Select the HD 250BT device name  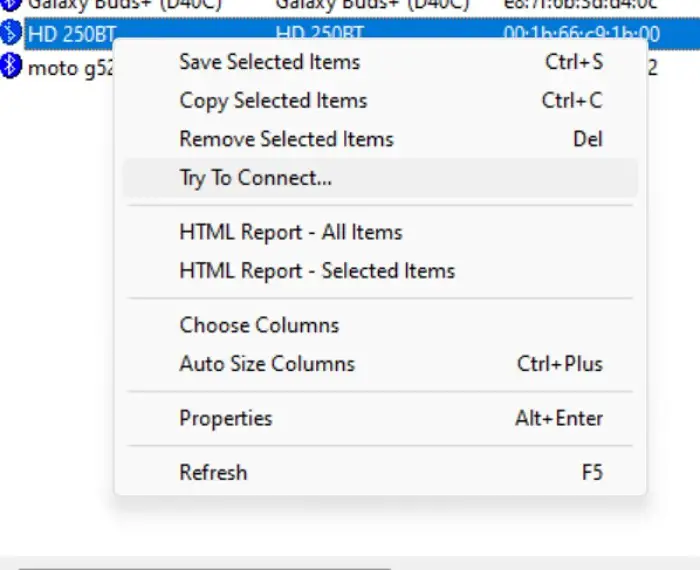tap(72, 34)
